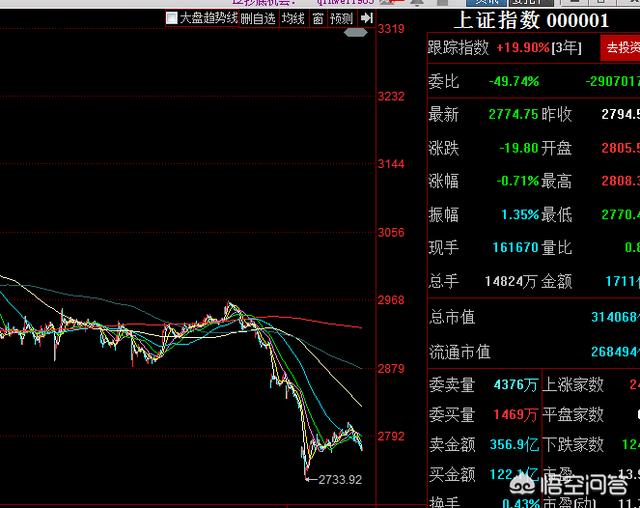This screenshot has height=508, width=640.
Task: Click the 流通市值 label
Action: coord(460,352)
